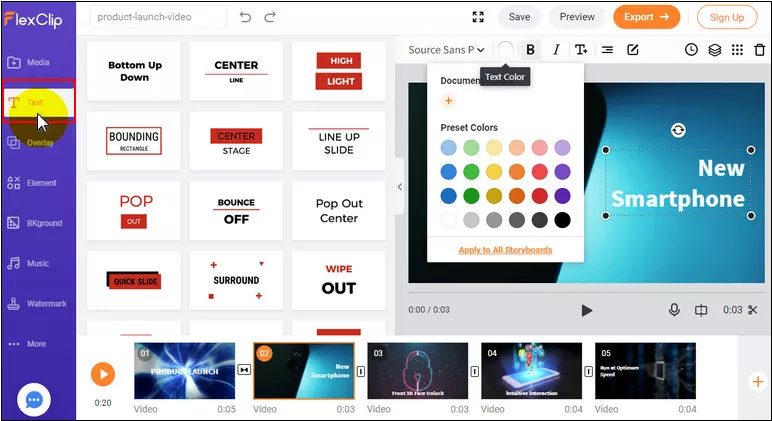Click the grid dots icon in toolbar
The width and height of the screenshot is (772, 421).
[x=737, y=50]
